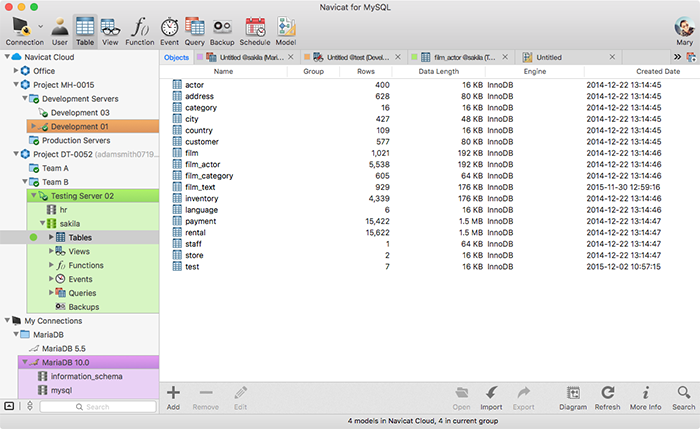Viewport: 700px width, 429px height.
Task: Click the Export button
Action: tap(523, 398)
